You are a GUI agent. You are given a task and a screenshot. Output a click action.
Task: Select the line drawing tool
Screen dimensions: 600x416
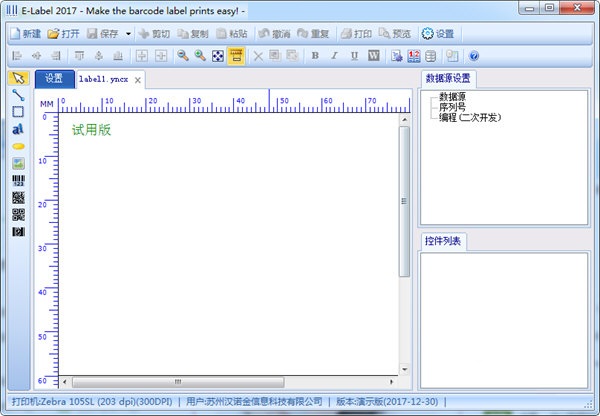coord(17,95)
